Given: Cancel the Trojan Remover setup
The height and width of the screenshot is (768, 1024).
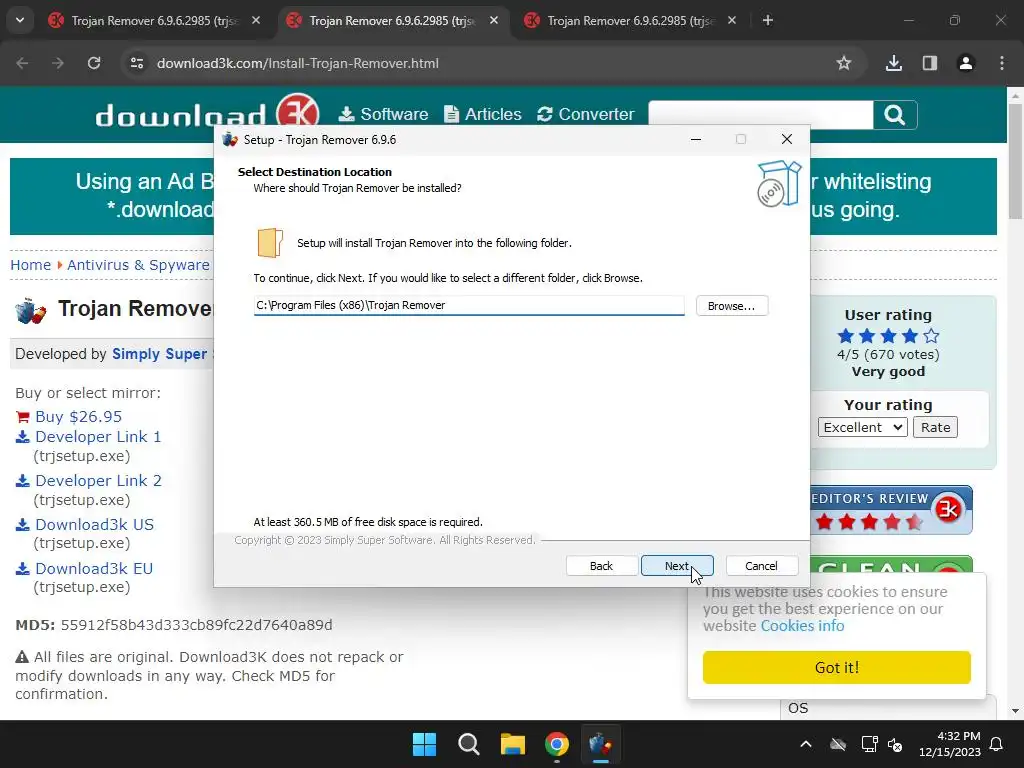Looking at the screenshot, I should [761, 566].
